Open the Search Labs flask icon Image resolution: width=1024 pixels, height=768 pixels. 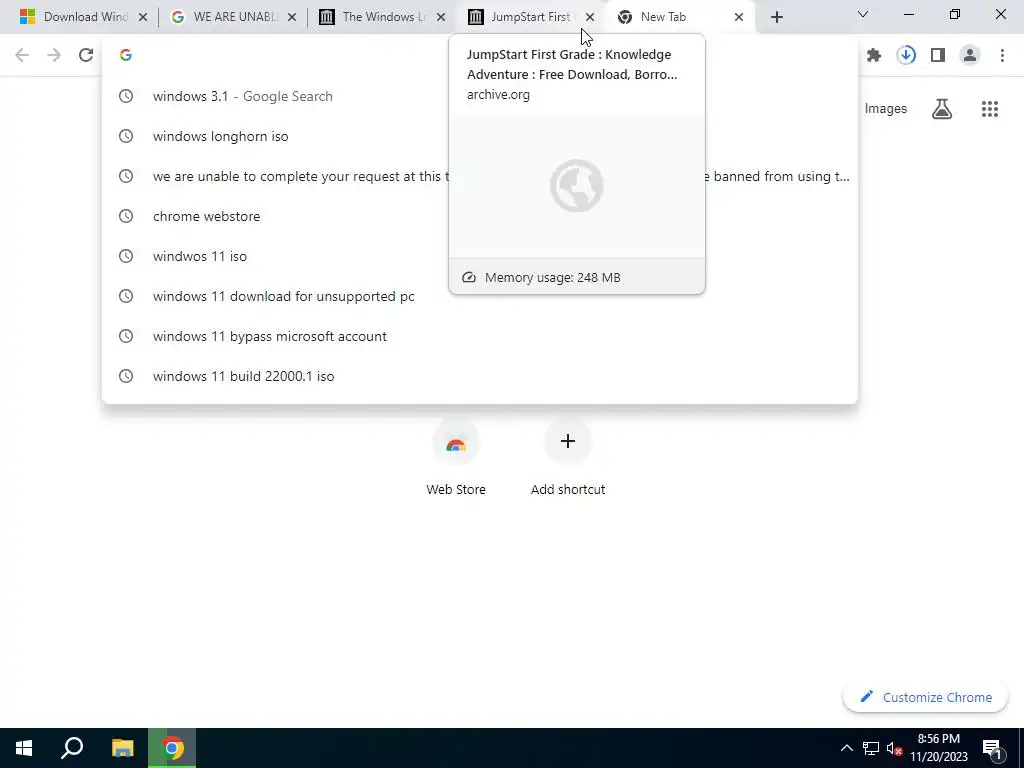942,109
